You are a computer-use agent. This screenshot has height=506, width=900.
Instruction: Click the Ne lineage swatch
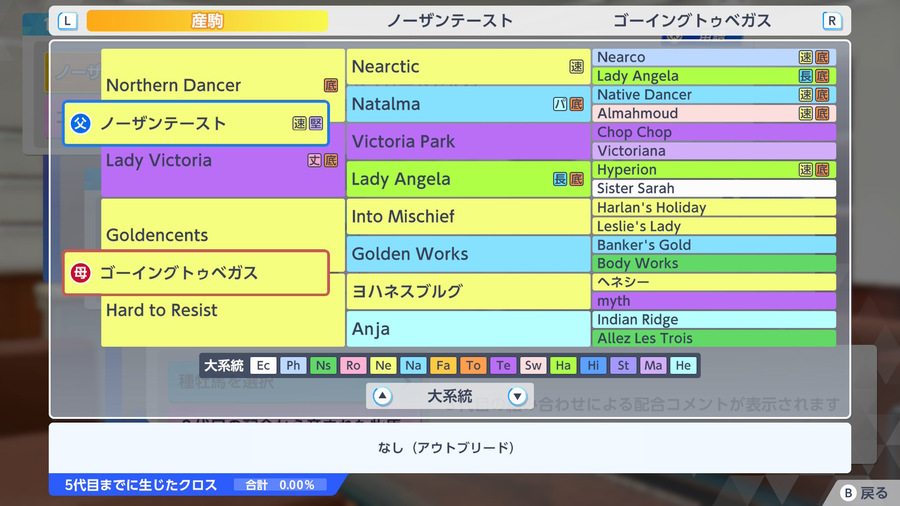(383, 365)
